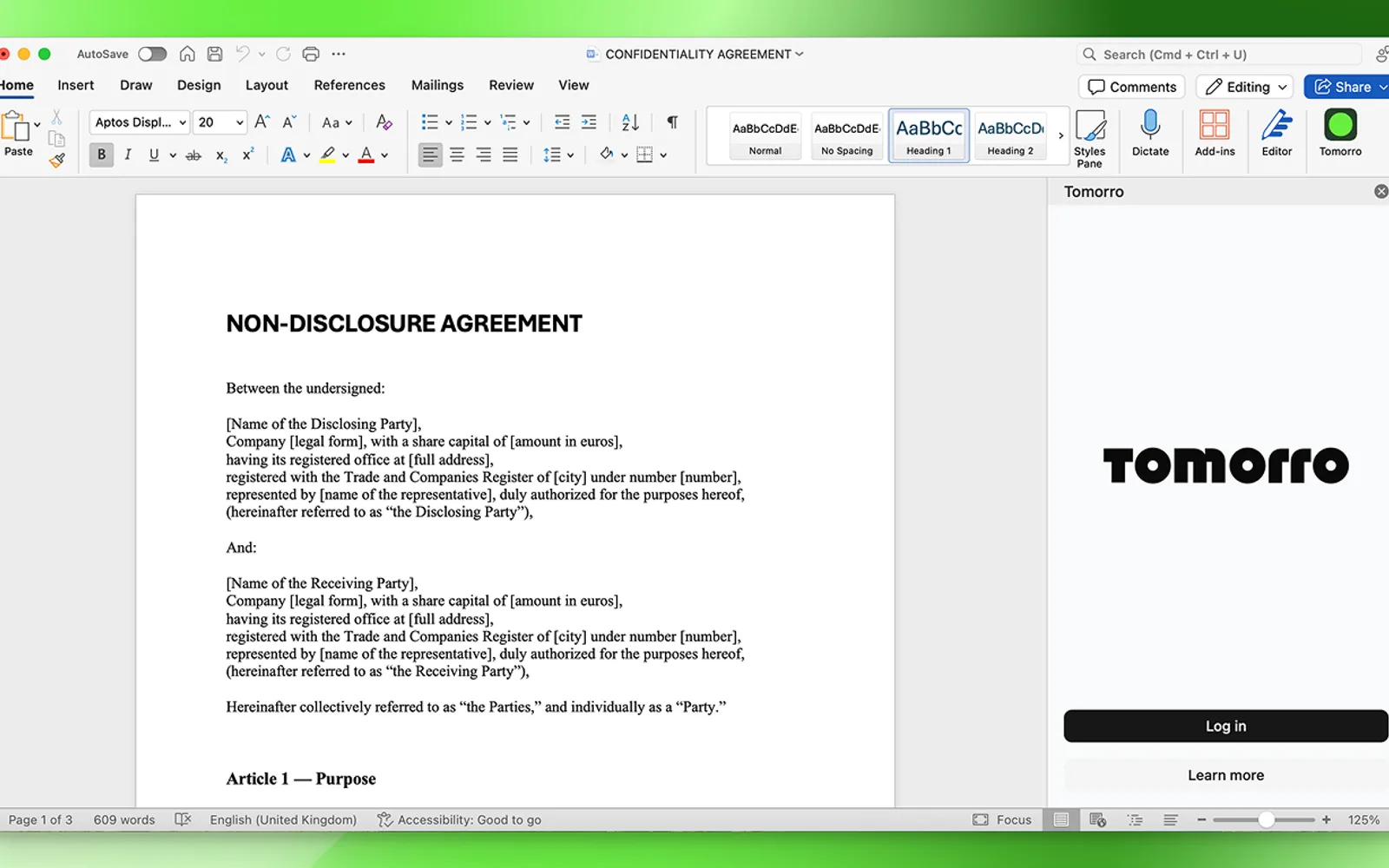Click the Sort A-Z icon
1389x868 pixels.
tap(630, 122)
